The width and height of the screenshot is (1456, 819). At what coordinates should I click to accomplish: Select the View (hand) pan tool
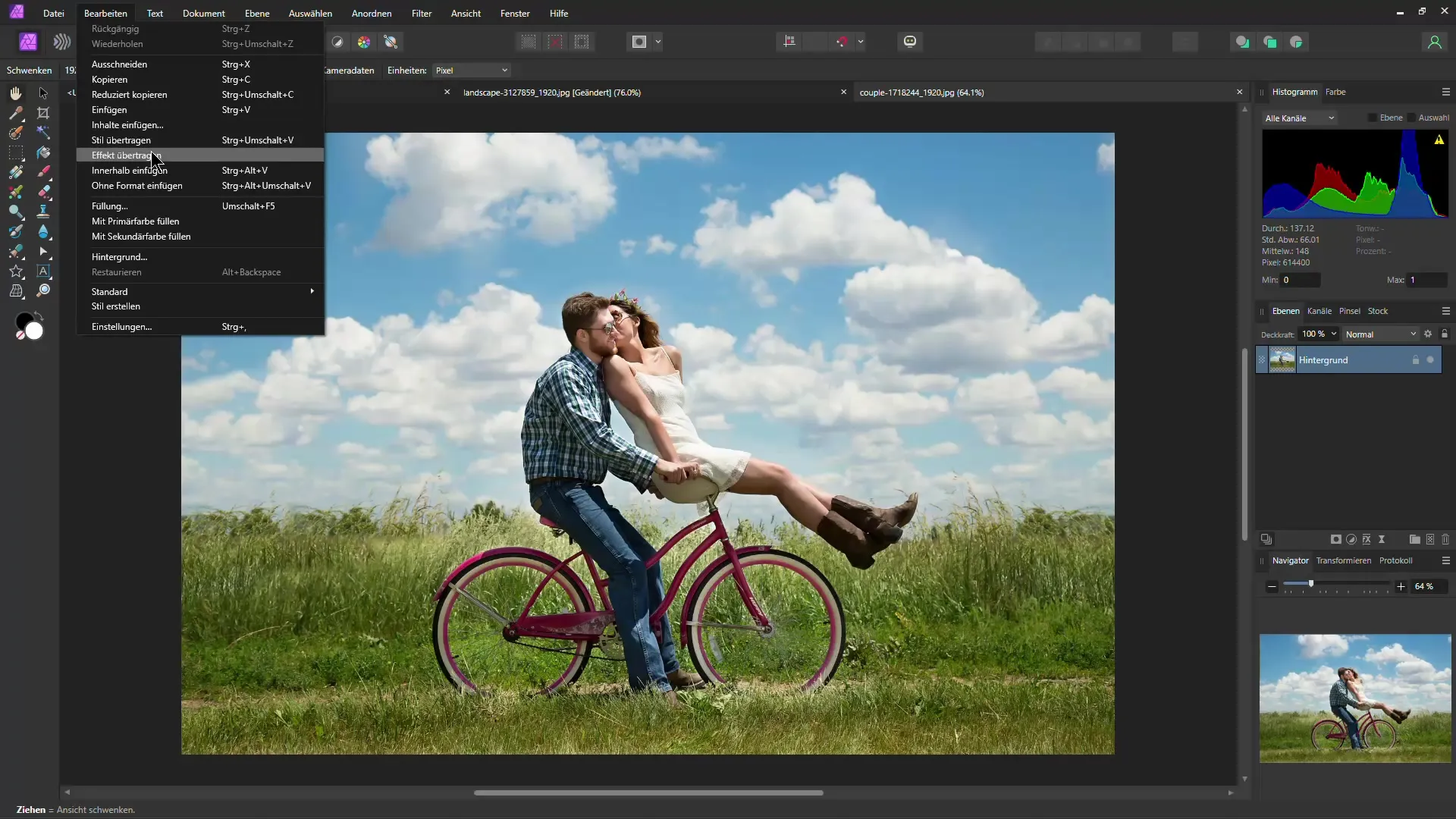pyautogui.click(x=16, y=93)
